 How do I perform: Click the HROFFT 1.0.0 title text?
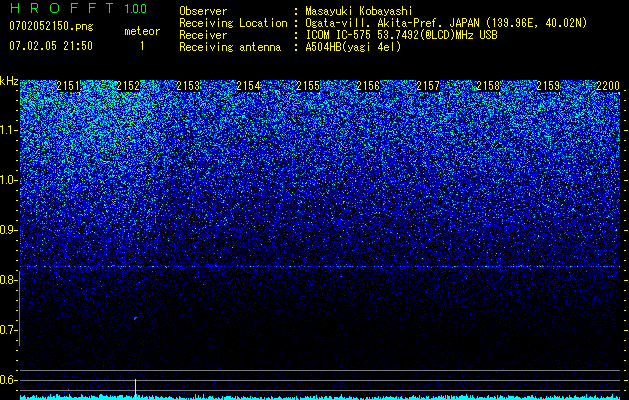pos(78,8)
